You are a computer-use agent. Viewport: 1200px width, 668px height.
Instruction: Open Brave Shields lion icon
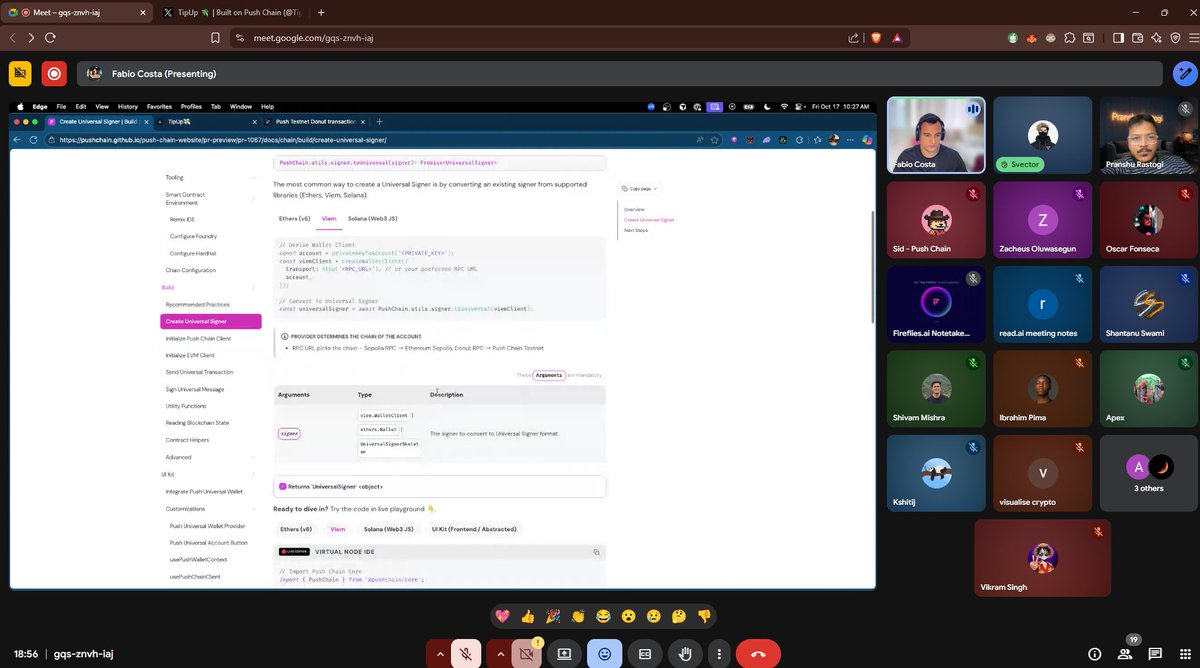pos(877,37)
